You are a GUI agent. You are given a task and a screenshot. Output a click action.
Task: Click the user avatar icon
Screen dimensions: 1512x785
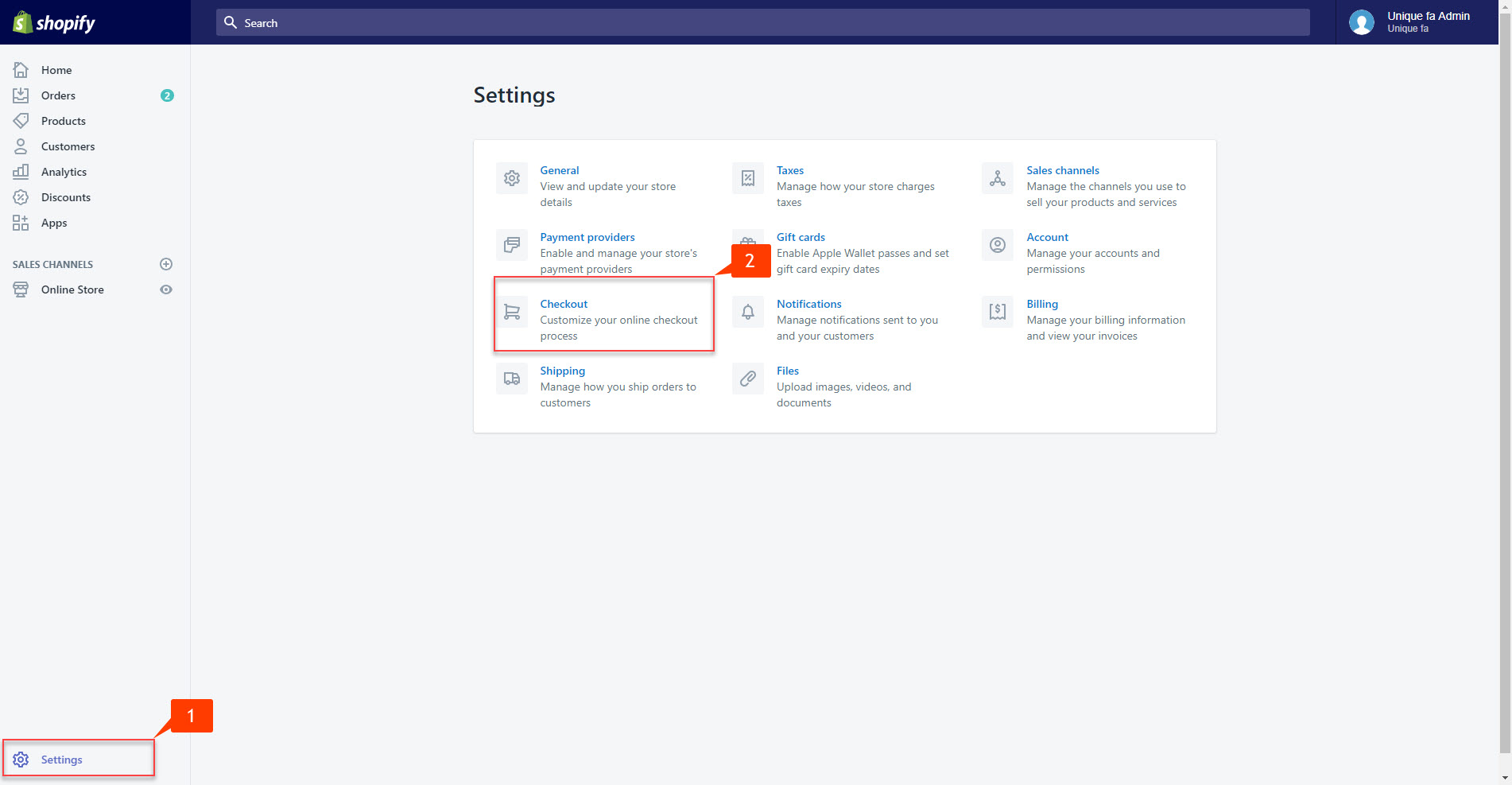click(1362, 22)
